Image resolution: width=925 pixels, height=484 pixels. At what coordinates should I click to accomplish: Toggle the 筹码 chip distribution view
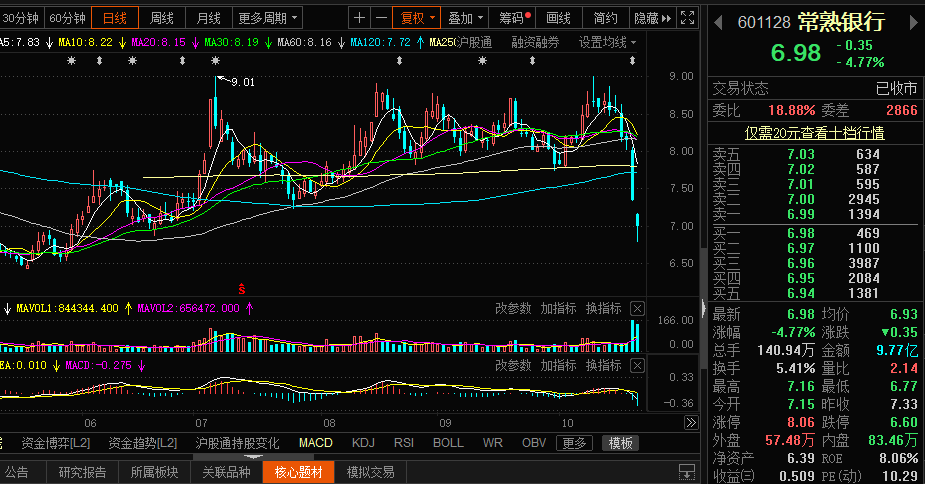[x=514, y=18]
